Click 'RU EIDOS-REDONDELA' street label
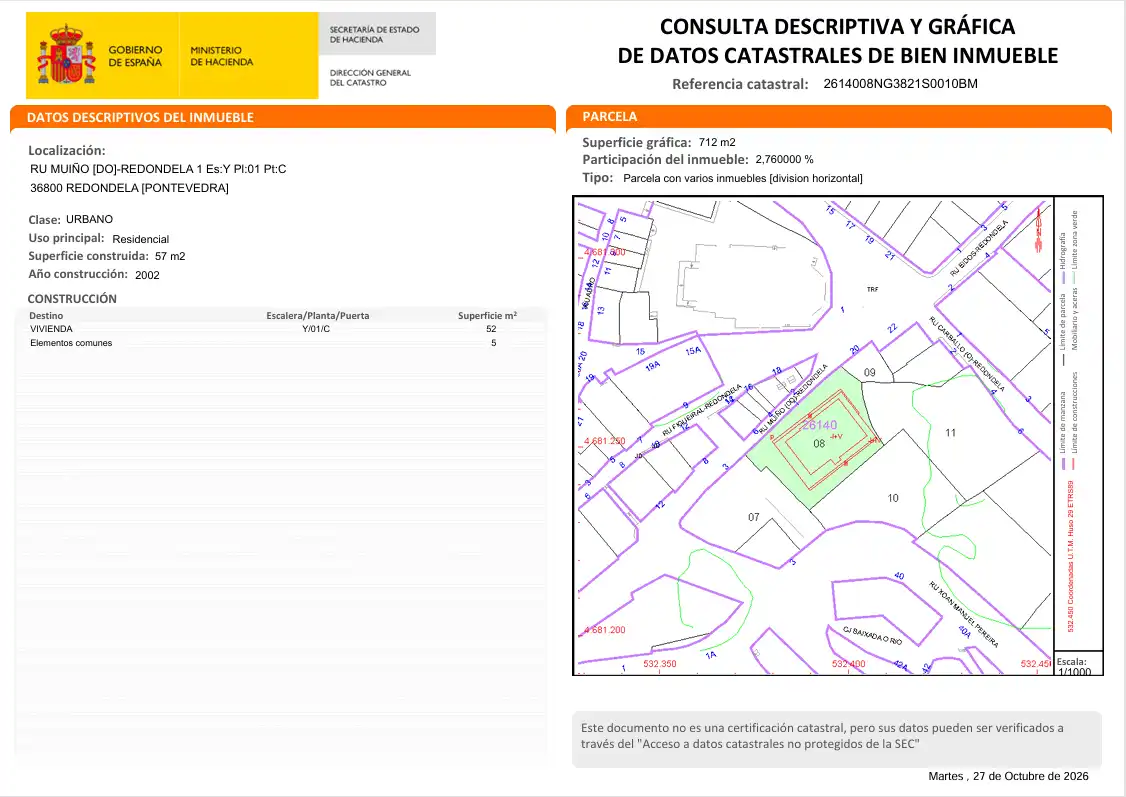 pos(979,248)
